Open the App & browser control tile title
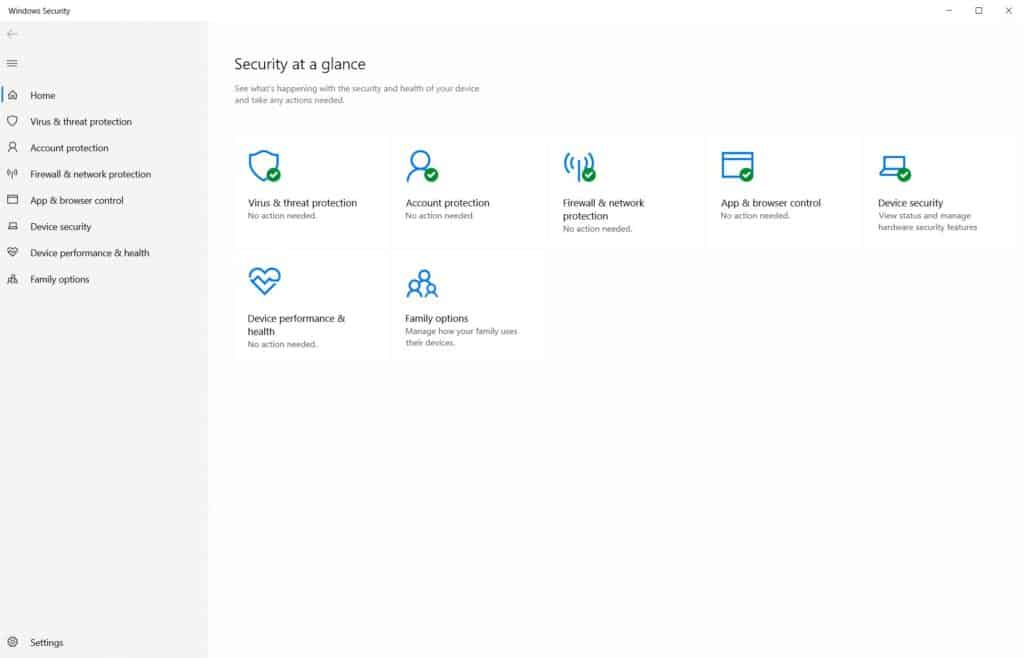1024x658 pixels. pyautogui.click(x=771, y=203)
